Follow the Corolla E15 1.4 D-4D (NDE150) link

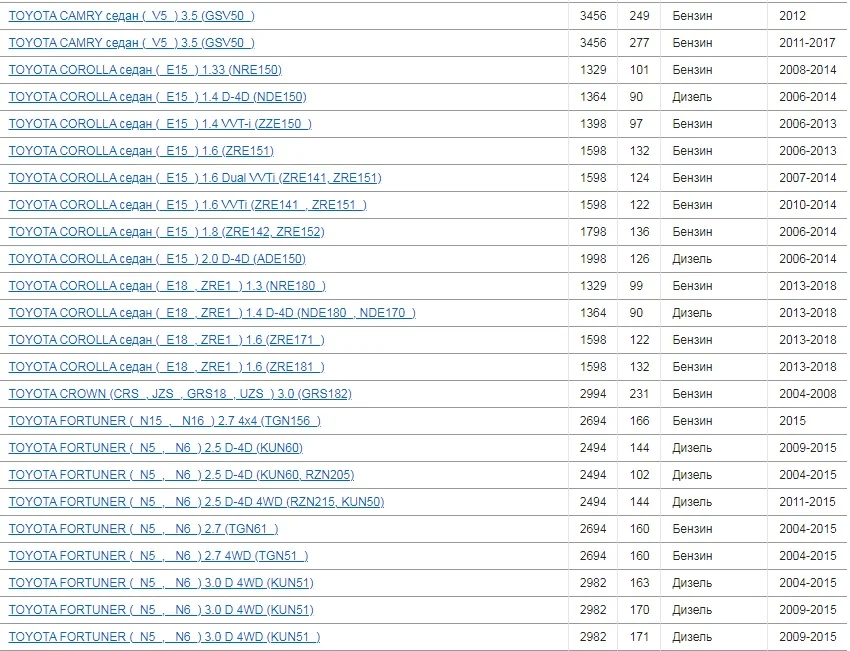158,97
